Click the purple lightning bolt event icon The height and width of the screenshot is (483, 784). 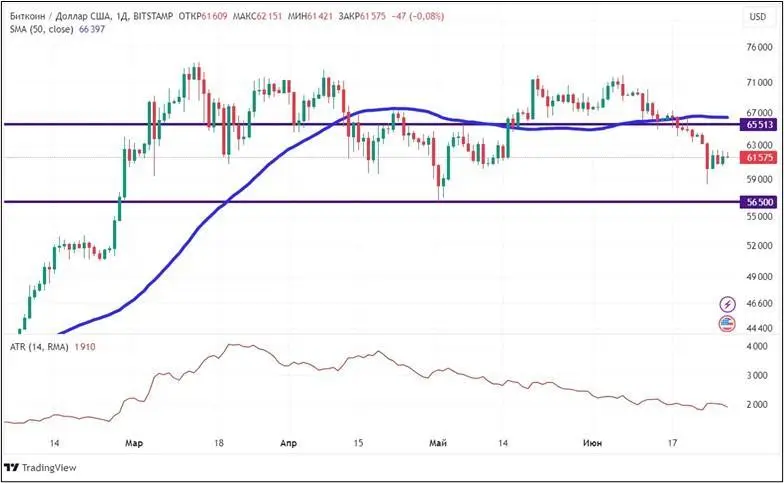(728, 303)
